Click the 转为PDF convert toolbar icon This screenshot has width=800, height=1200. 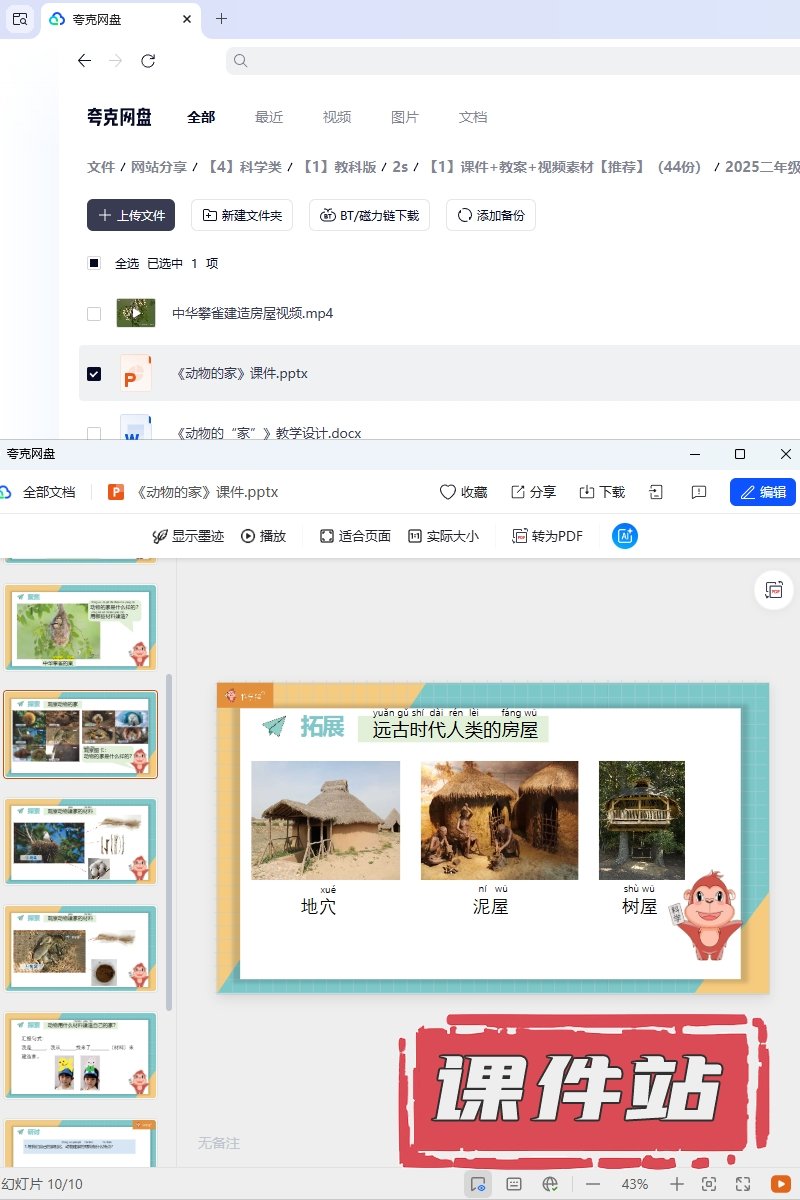click(x=547, y=536)
